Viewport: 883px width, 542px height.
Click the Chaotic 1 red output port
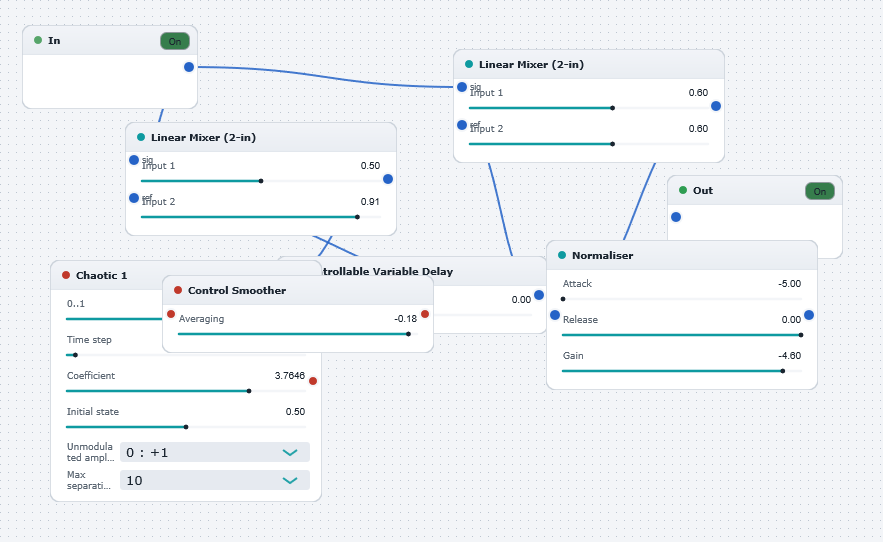tap(313, 381)
